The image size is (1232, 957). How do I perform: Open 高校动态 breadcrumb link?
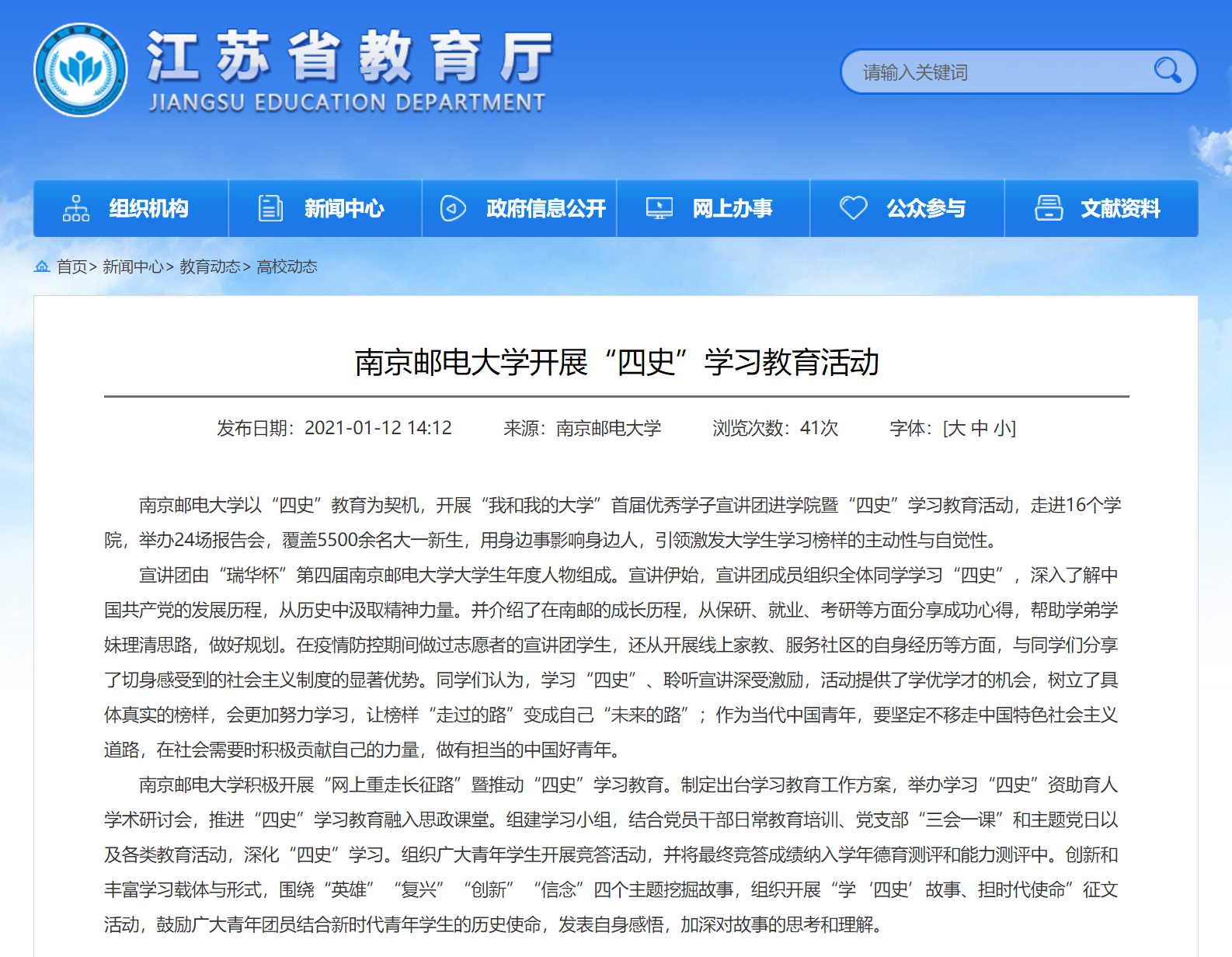pyautogui.click(x=287, y=266)
